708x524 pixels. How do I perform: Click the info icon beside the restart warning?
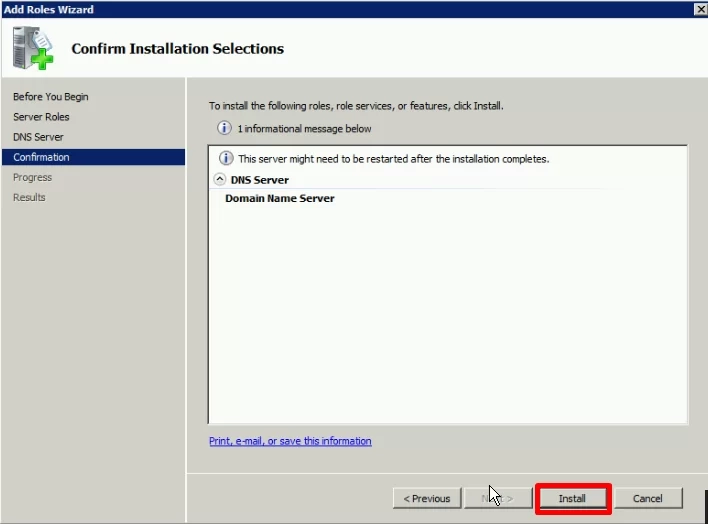226,159
